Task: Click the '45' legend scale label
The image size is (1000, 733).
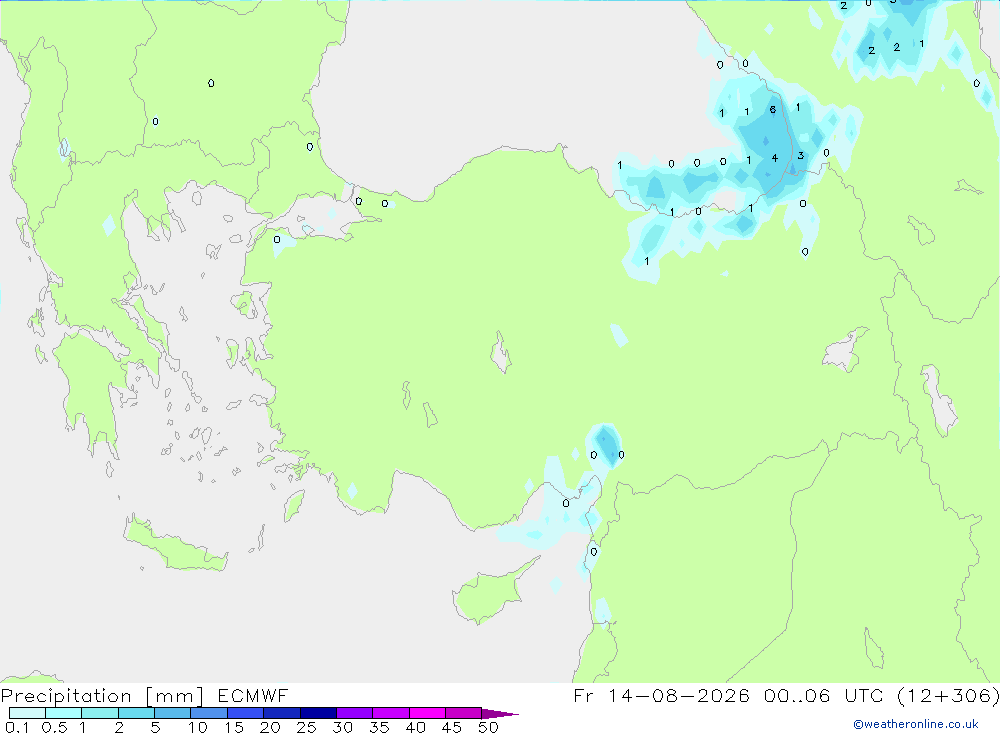Action: coord(452,727)
